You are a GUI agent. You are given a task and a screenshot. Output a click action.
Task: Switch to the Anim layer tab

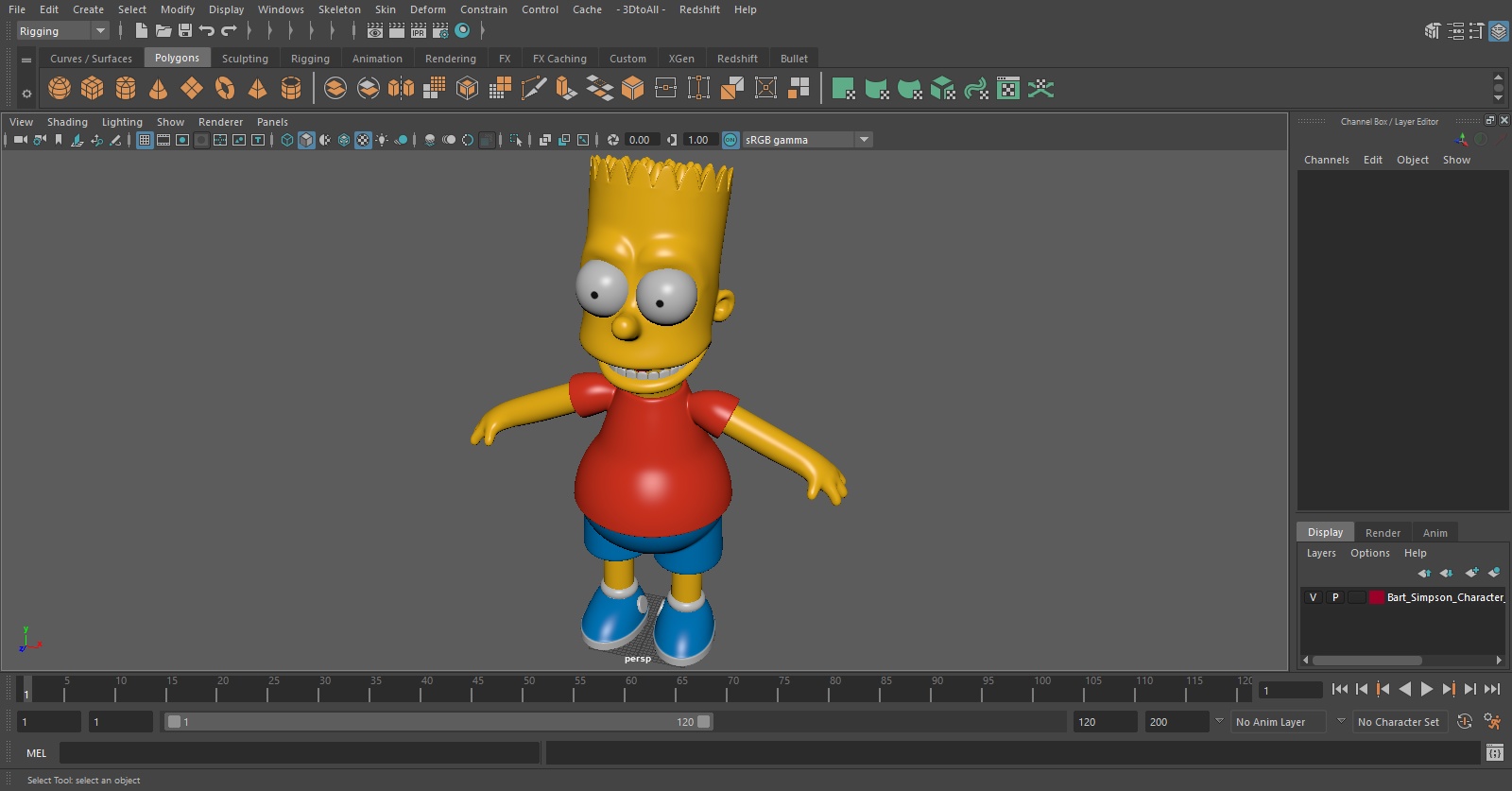click(x=1435, y=533)
